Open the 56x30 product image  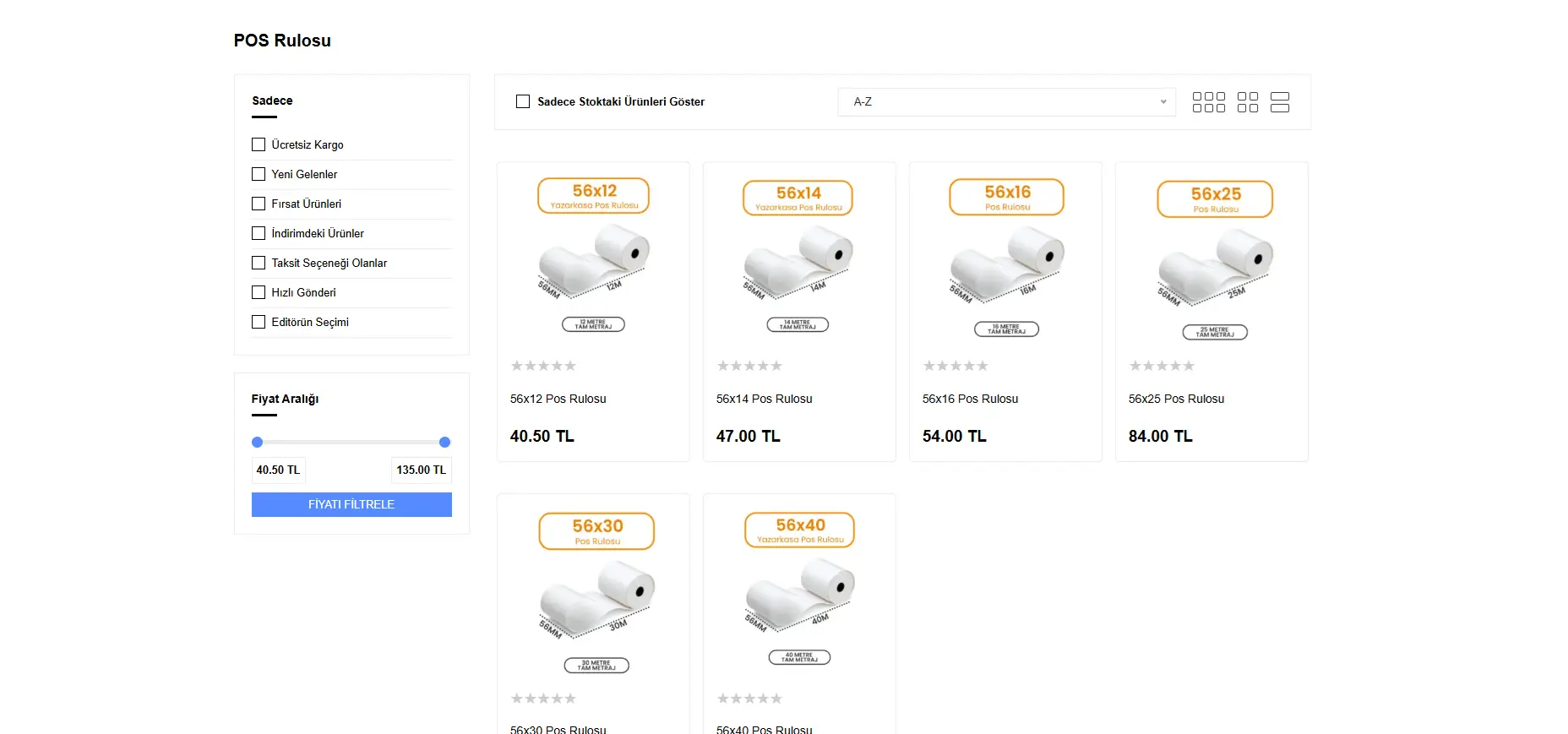tap(593, 591)
